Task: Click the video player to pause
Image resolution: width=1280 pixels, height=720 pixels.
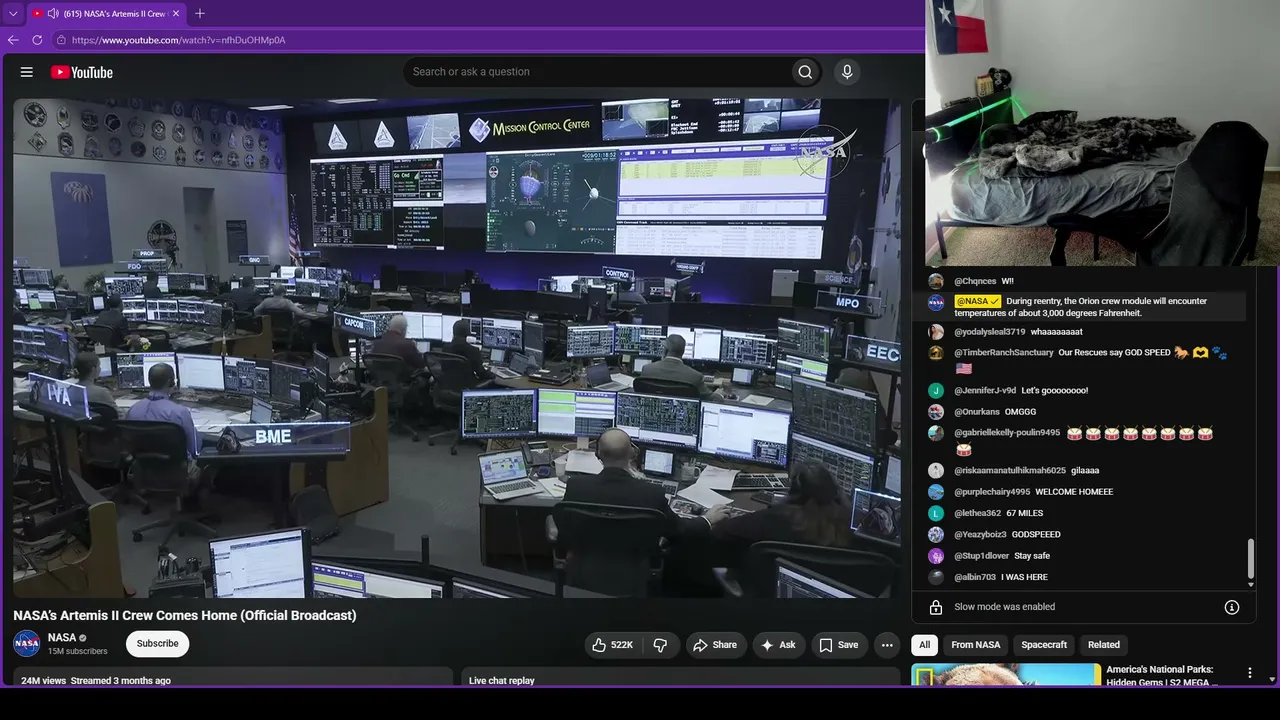Action: (x=457, y=348)
